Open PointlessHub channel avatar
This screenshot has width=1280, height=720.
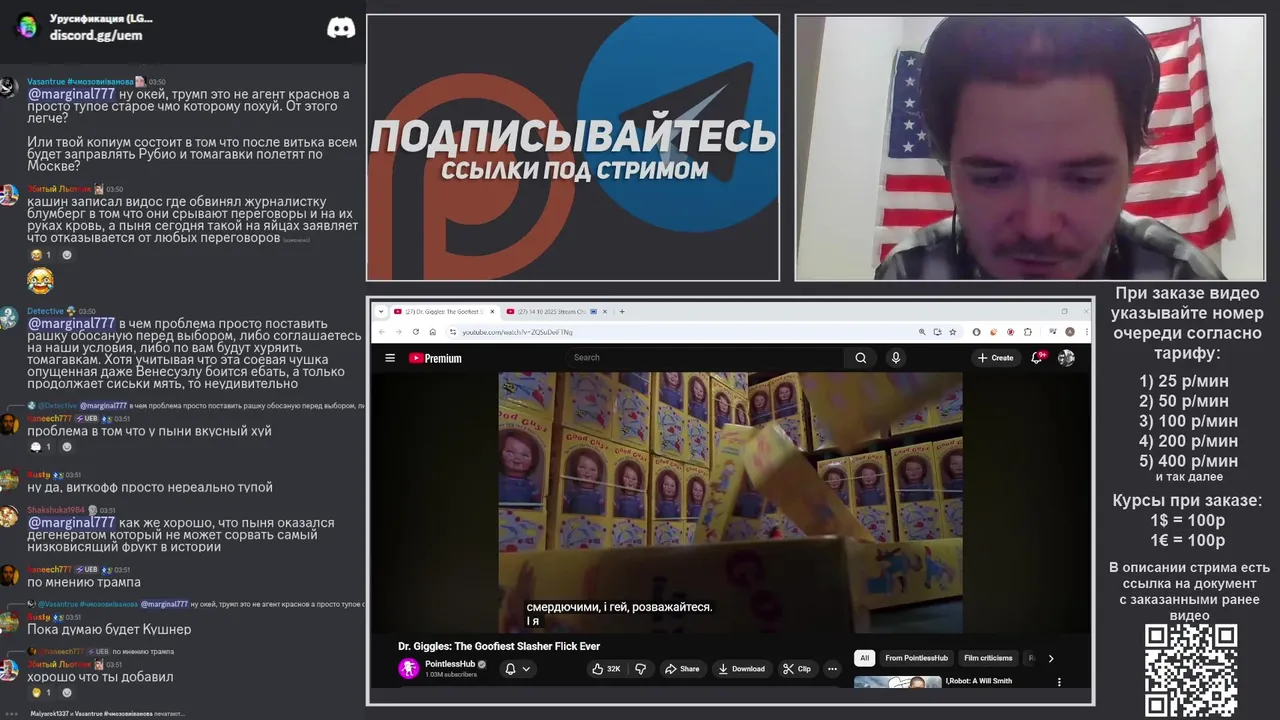coord(408,669)
